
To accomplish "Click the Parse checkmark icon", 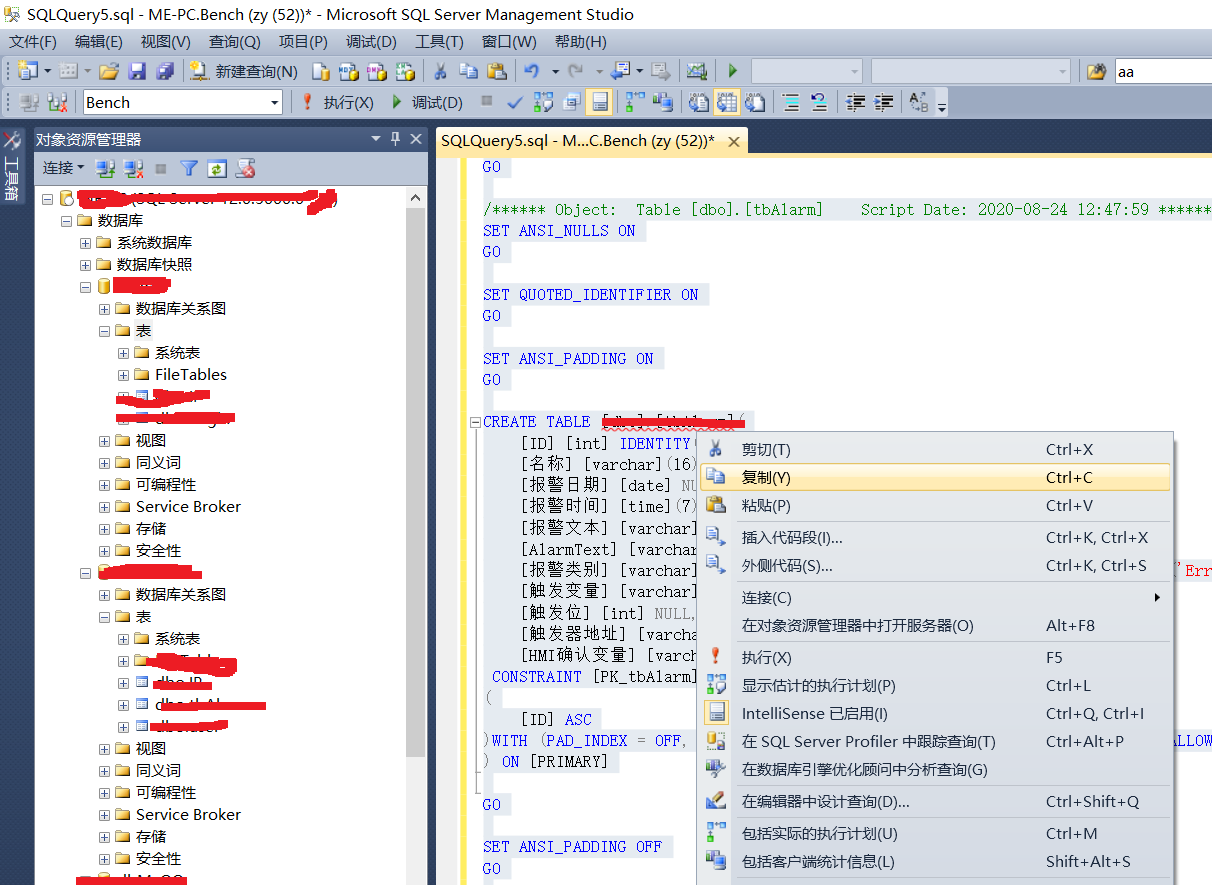I will tap(515, 102).
